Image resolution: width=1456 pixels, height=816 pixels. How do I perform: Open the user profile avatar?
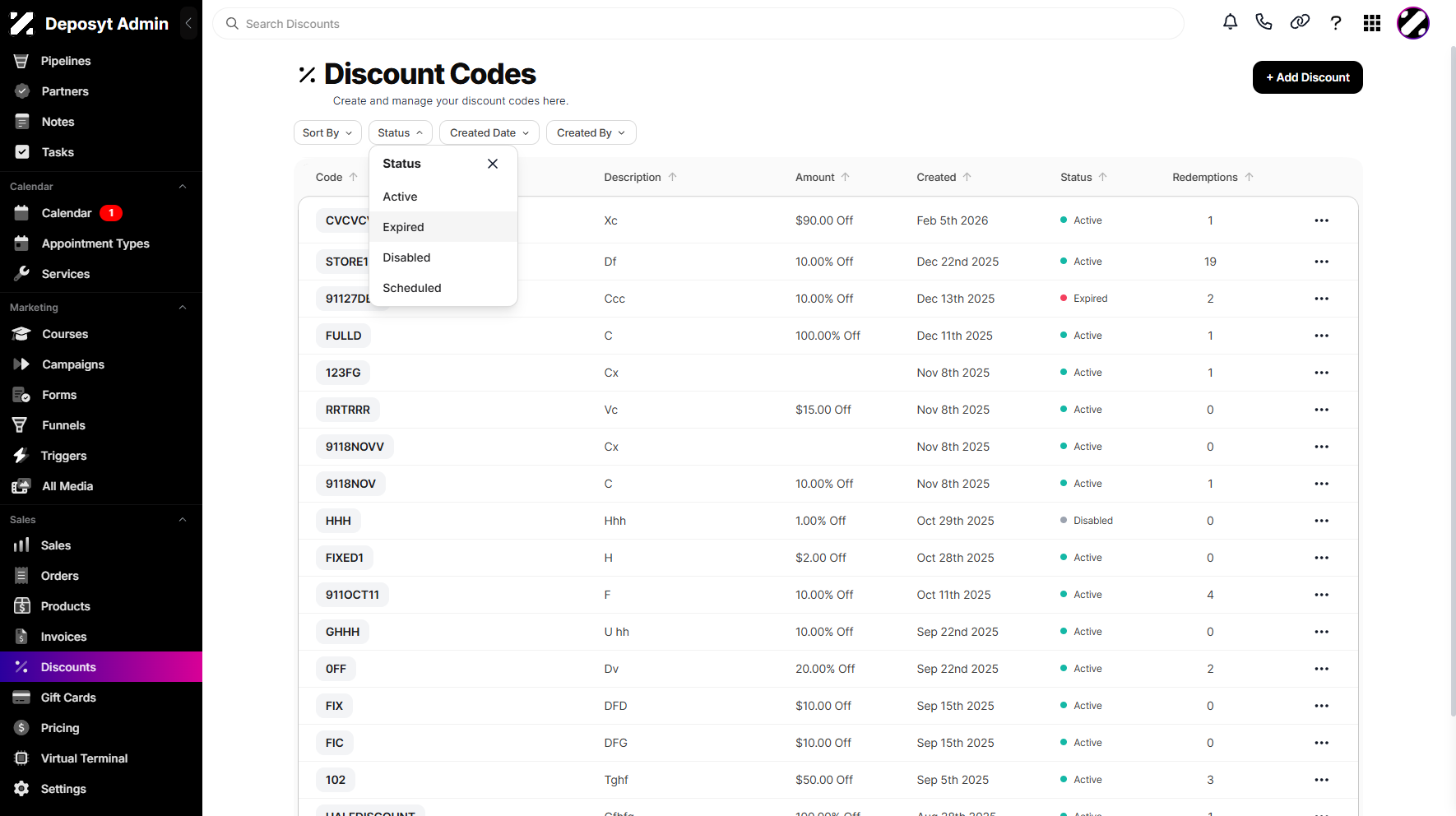pos(1413,23)
